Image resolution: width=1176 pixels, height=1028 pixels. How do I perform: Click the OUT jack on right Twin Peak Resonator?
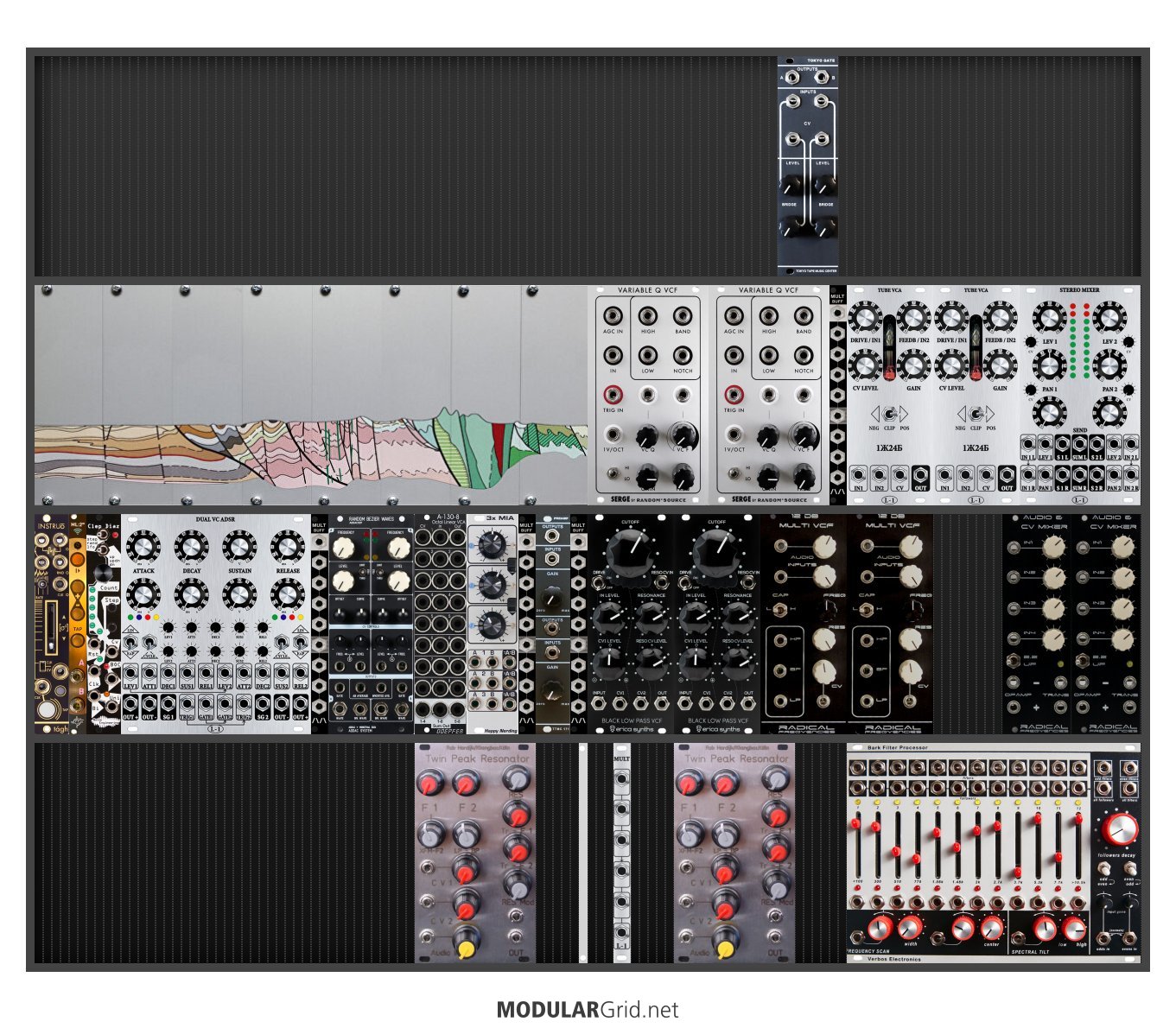pos(775,937)
